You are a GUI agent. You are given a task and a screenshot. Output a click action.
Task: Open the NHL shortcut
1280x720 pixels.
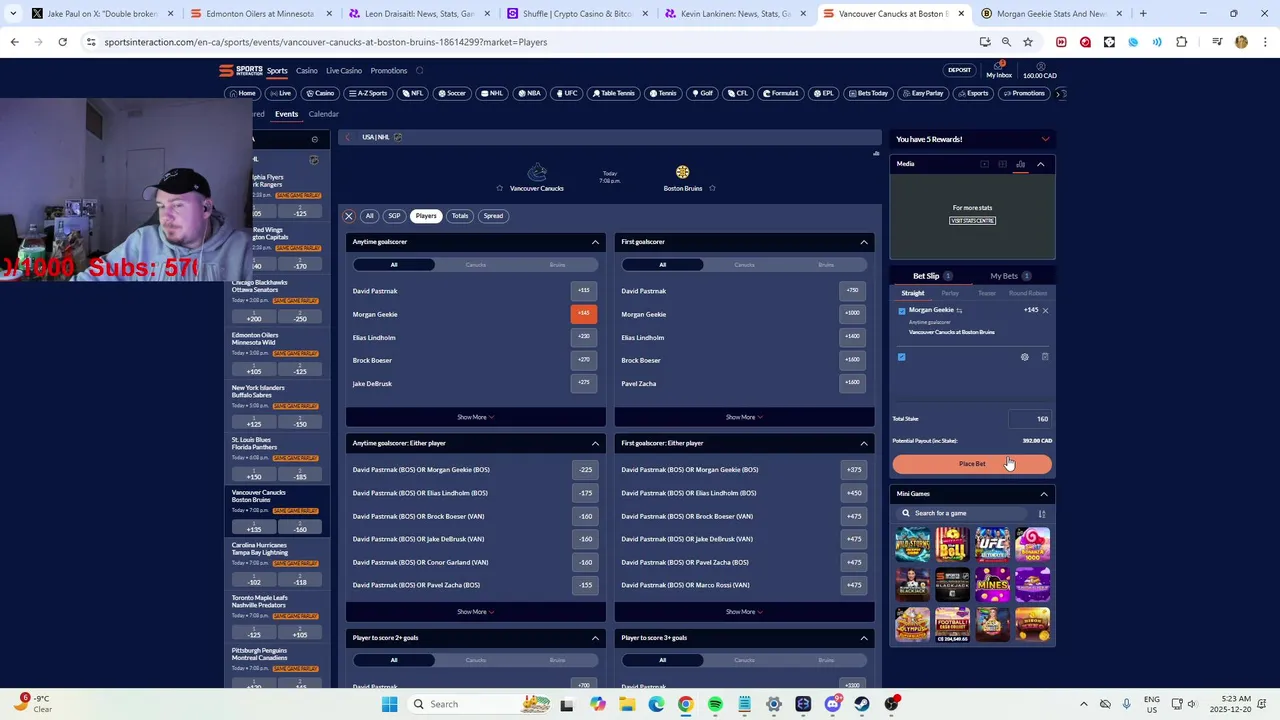pyautogui.click(x=492, y=93)
